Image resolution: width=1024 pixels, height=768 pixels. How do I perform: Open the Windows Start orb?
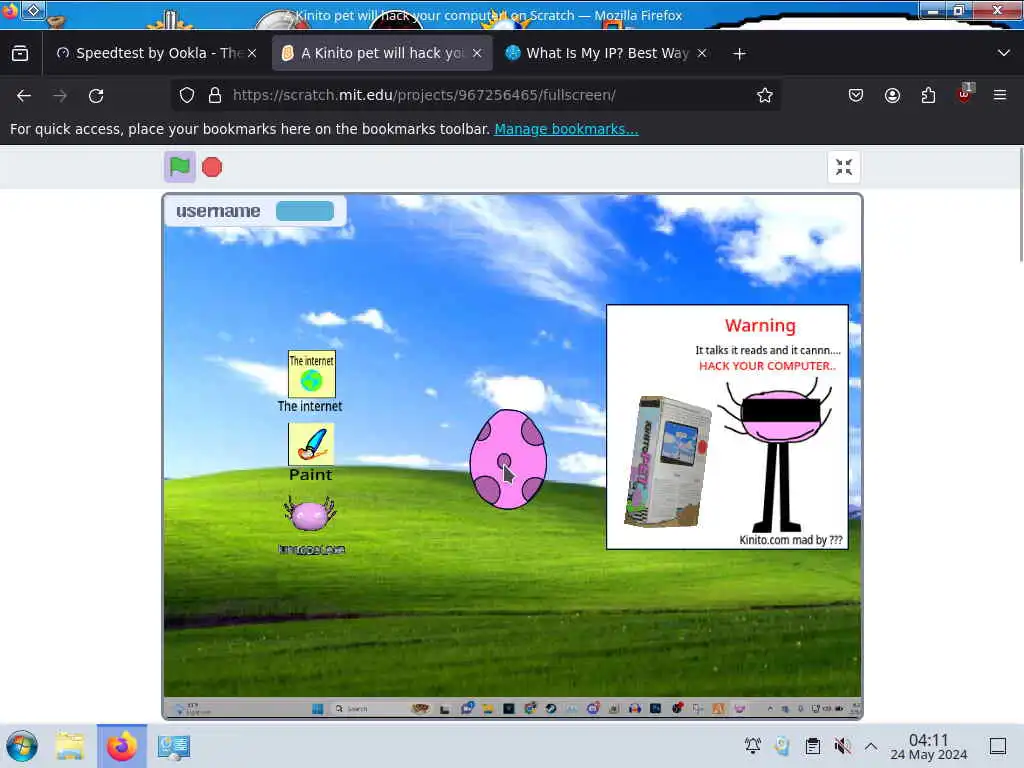(22, 746)
